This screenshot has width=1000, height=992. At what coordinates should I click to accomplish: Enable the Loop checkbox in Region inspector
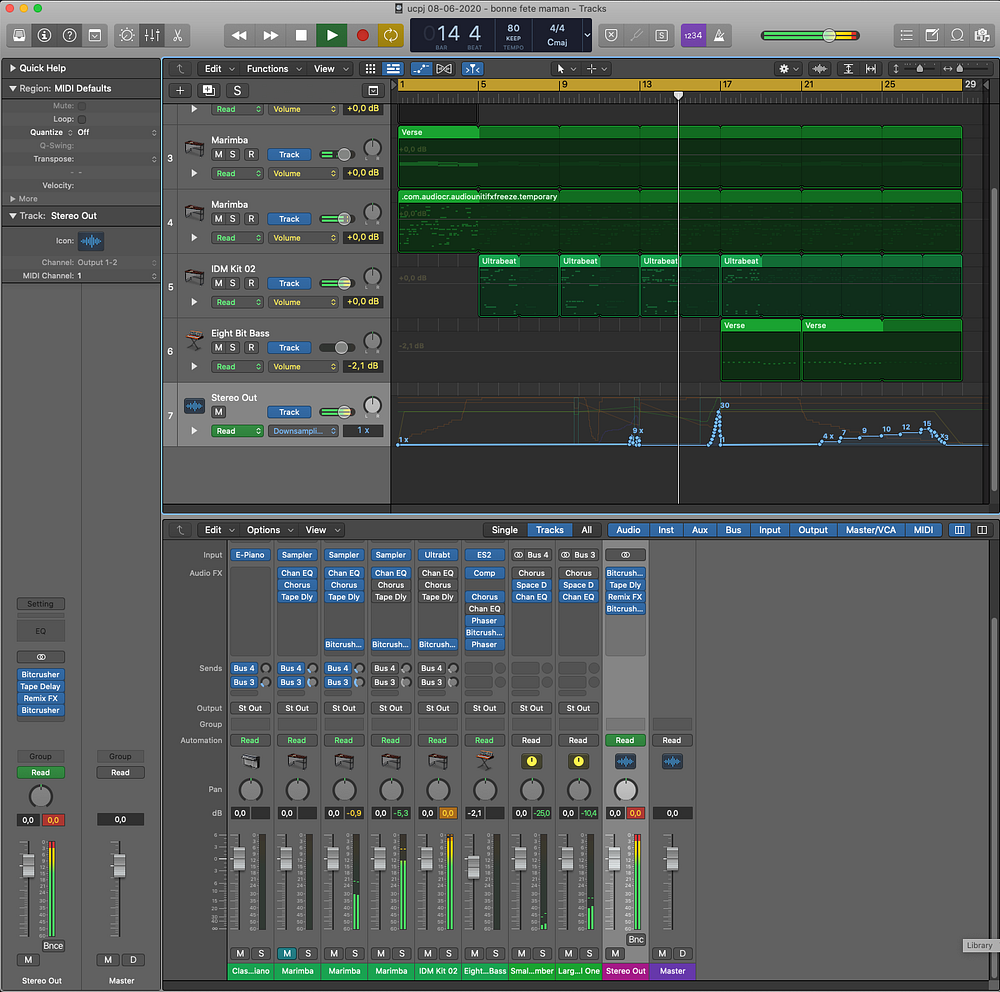coord(82,119)
